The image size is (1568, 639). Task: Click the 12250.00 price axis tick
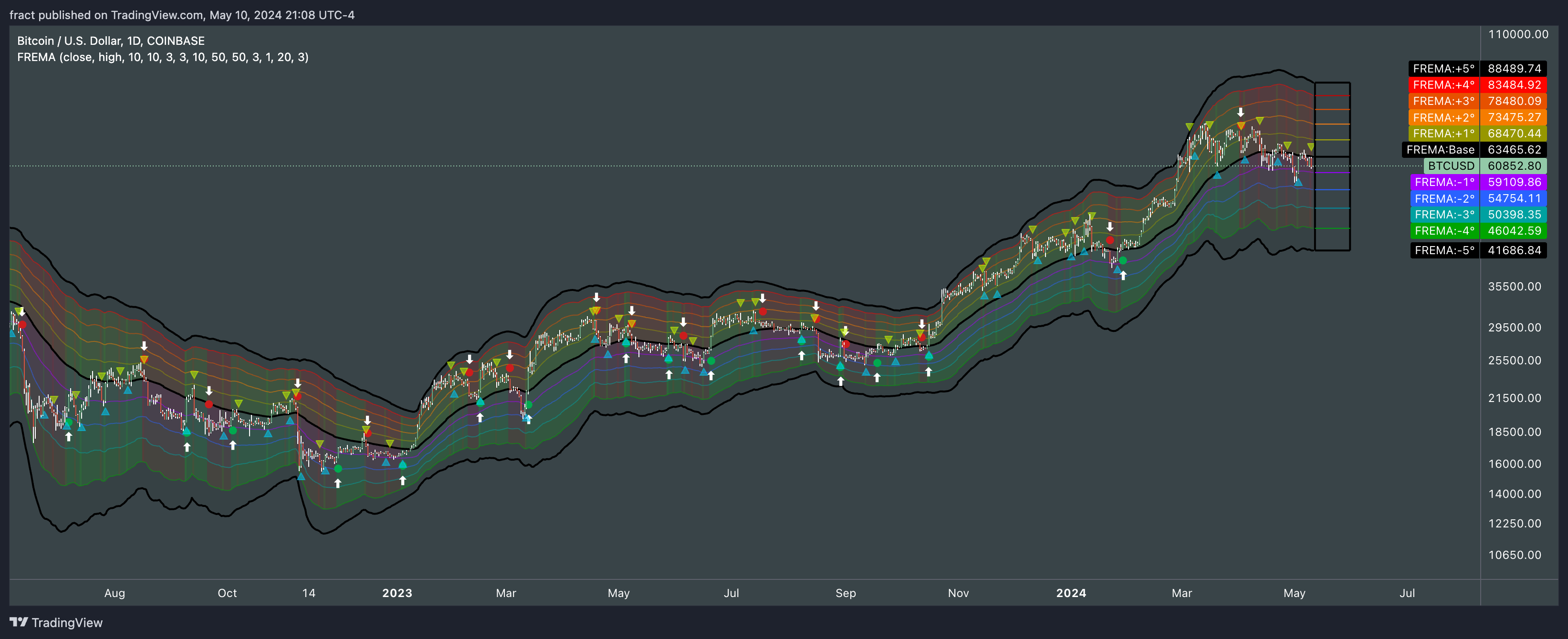coord(1515,524)
